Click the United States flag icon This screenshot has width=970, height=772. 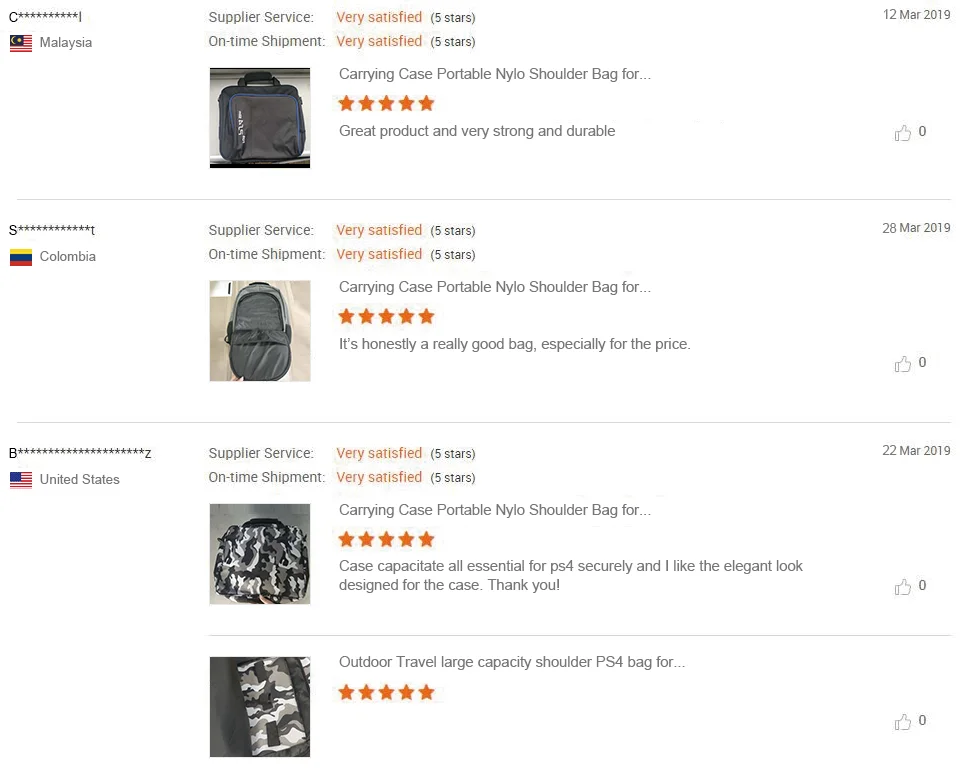point(21,480)
